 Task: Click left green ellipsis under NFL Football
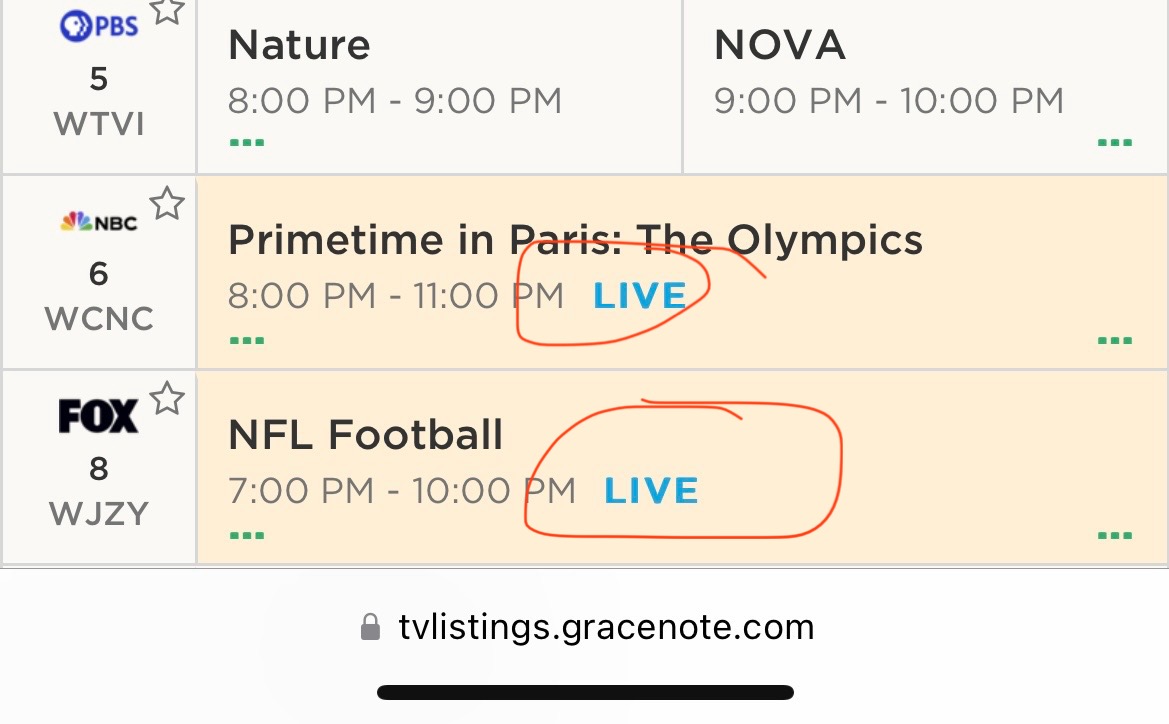(x=246, y=535)
